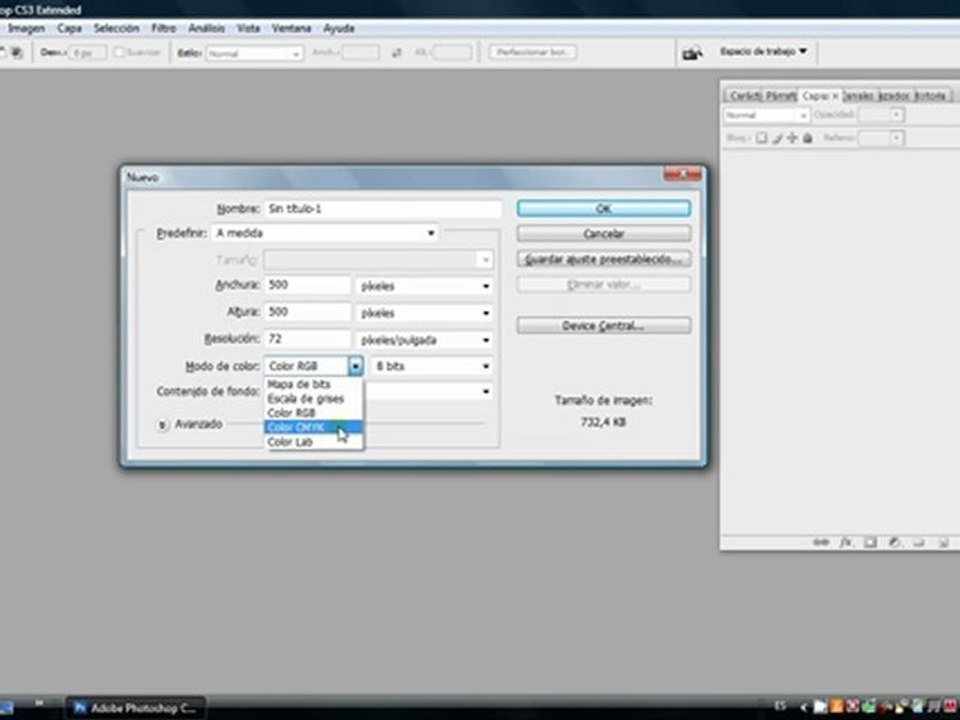Open Adobe Photoshop taskbar button

pyautogui.click(x=135, y=708)
